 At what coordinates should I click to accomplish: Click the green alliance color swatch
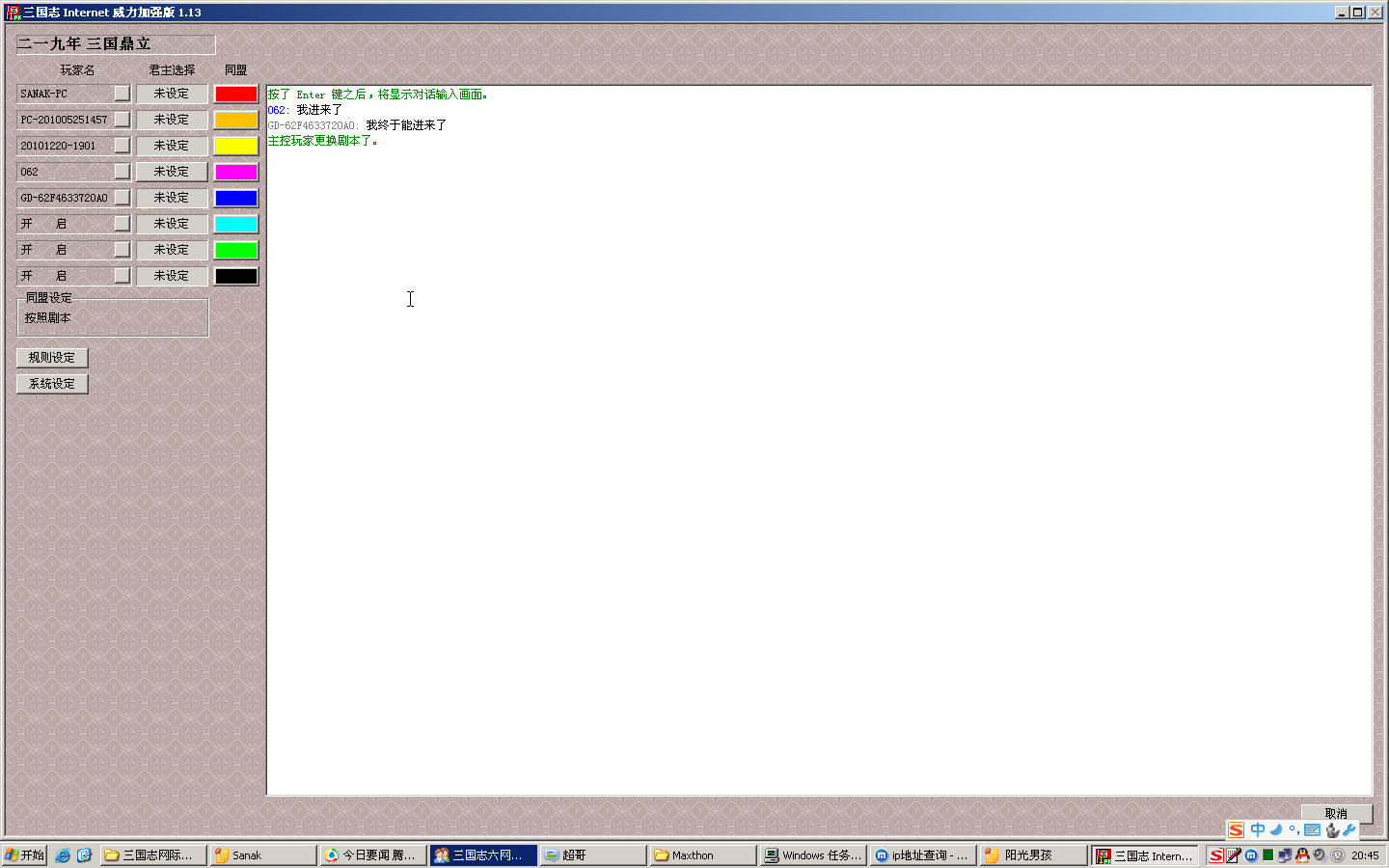point(235,250)
